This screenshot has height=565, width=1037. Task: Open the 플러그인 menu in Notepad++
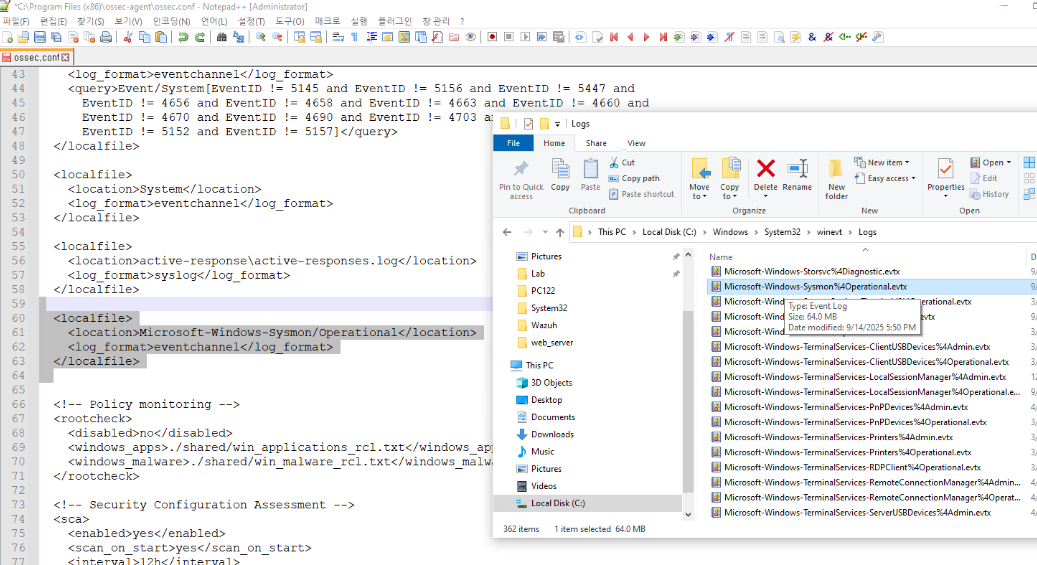tap(394, 21)
